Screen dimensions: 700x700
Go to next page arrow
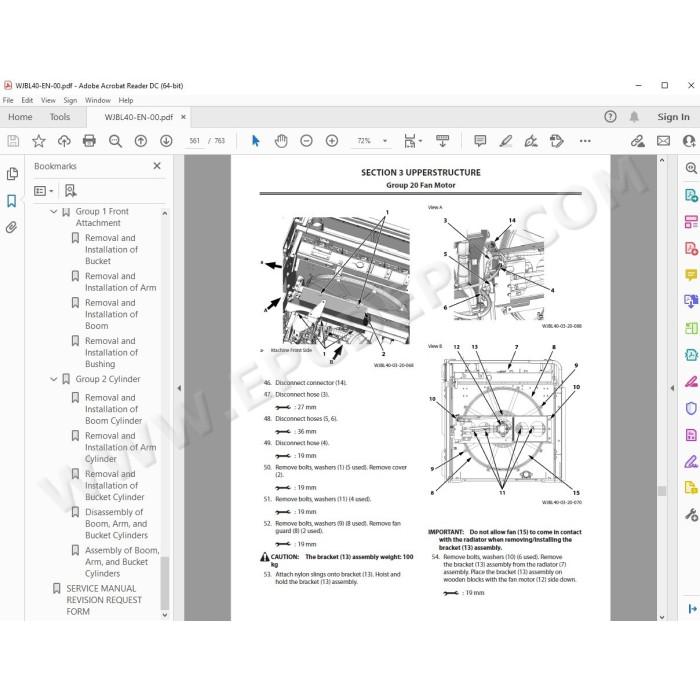(166, 141)
